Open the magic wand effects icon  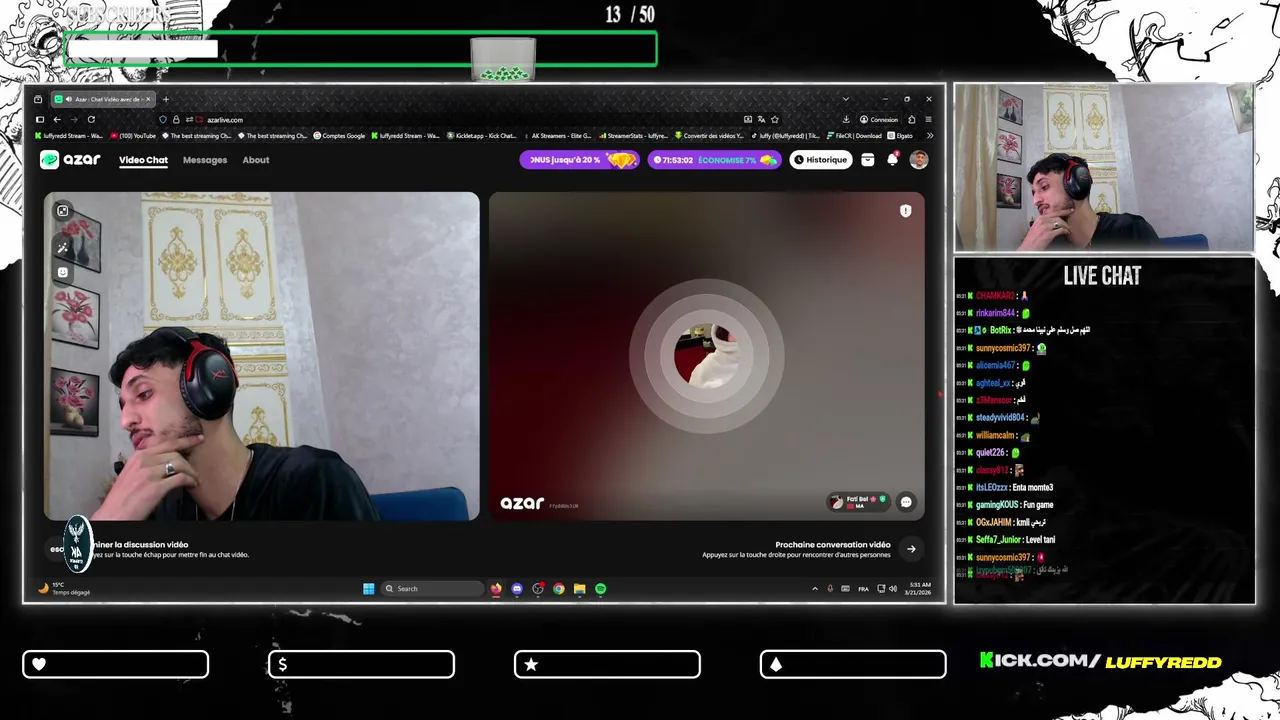63,247
